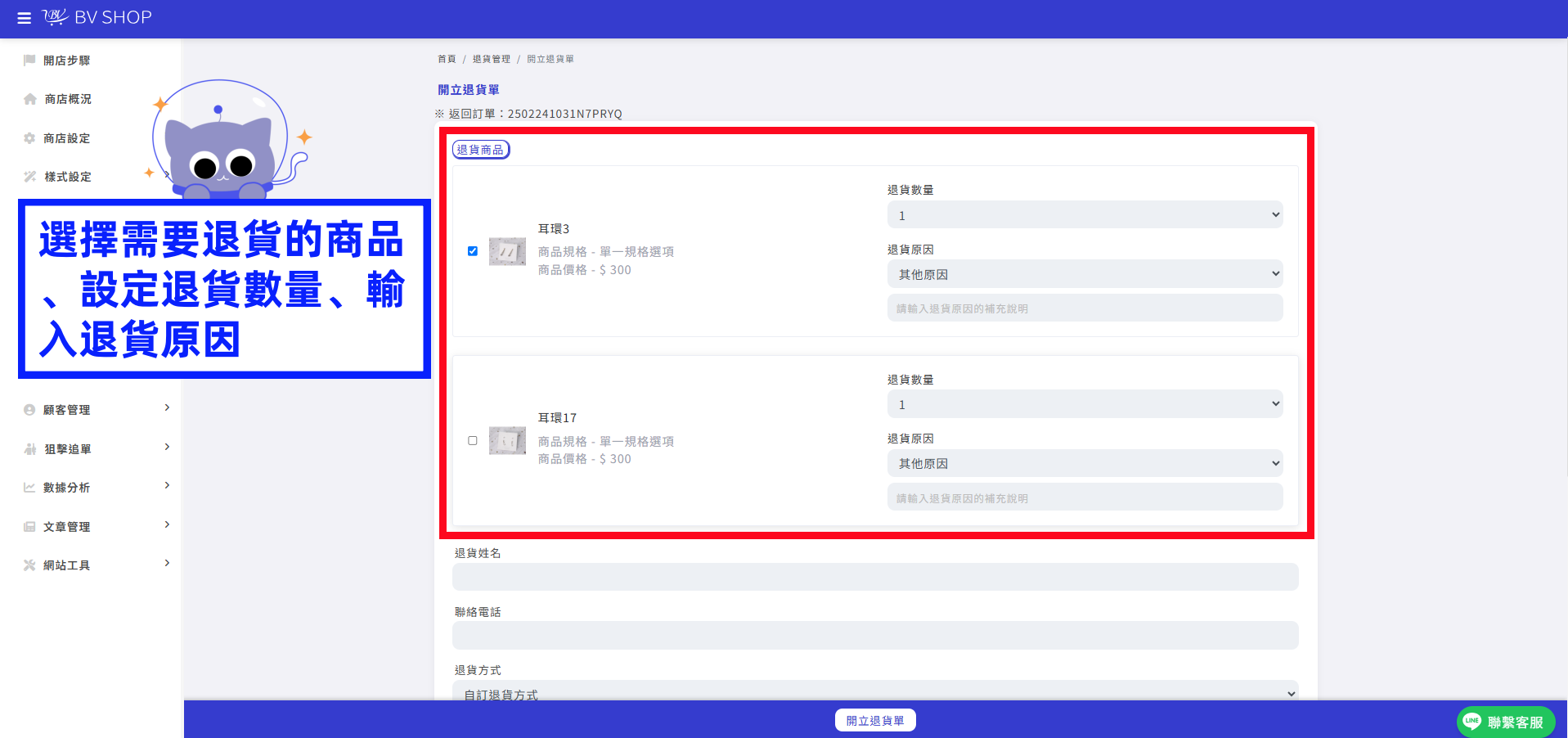Expand the 網站工具 chevron

(167, 563)
